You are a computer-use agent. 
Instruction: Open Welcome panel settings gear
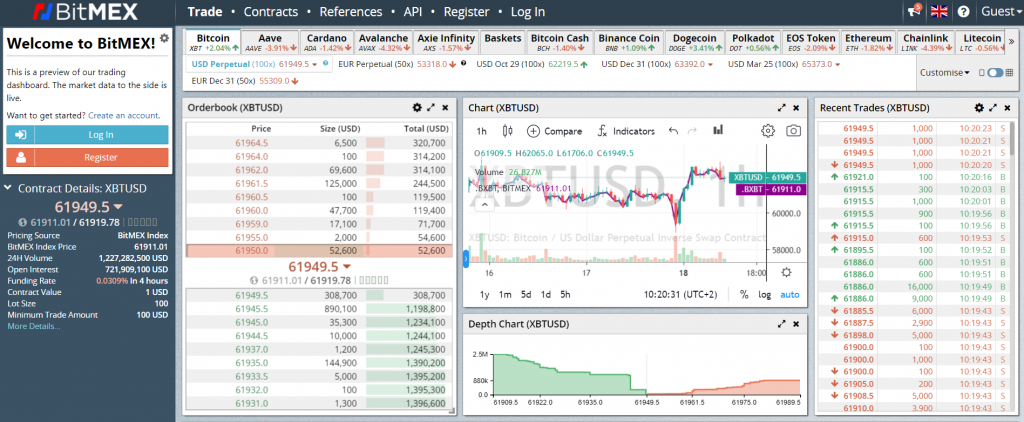165,39
